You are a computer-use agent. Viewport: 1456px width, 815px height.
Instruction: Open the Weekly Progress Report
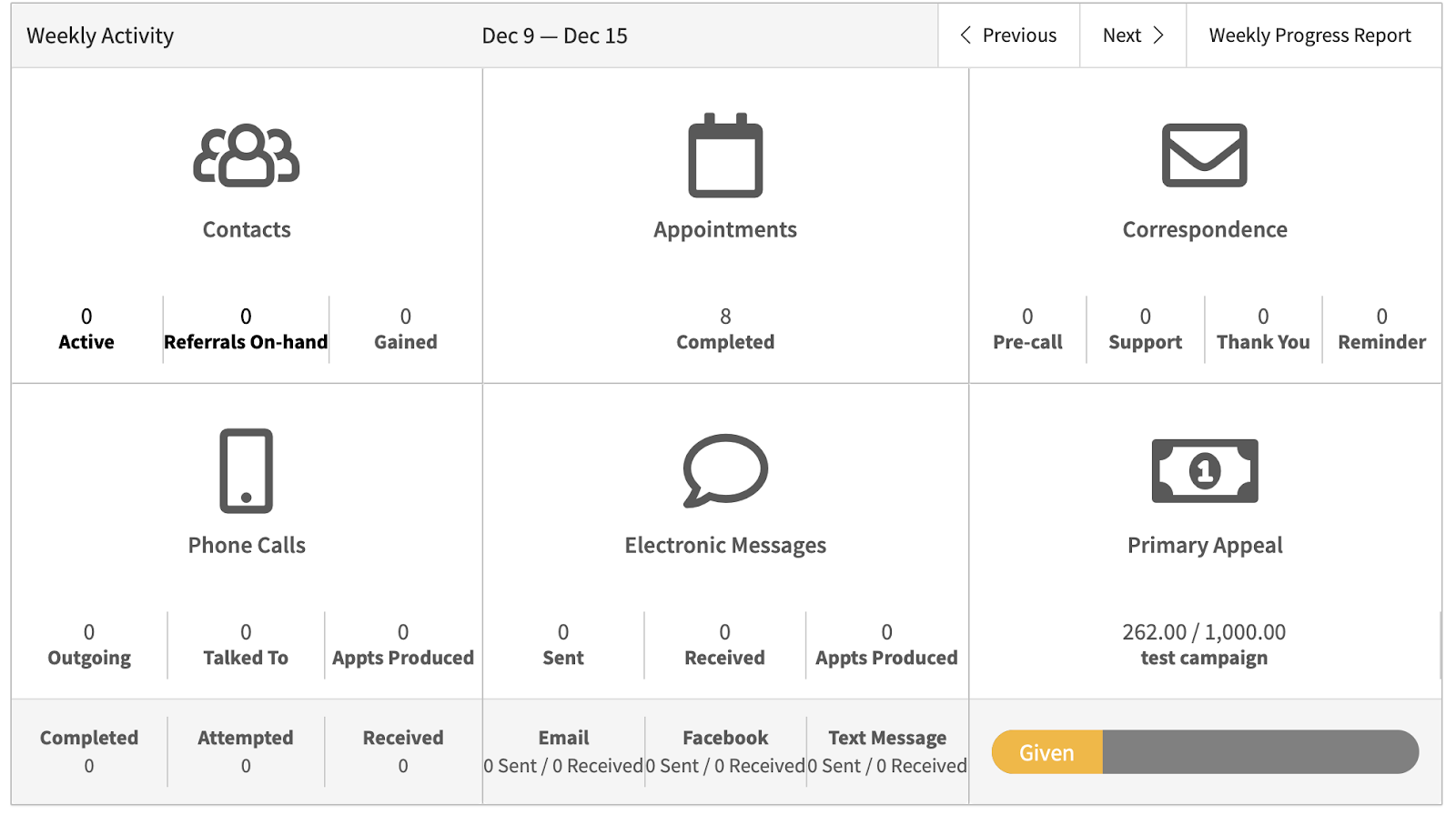[x=1309, y=35]
